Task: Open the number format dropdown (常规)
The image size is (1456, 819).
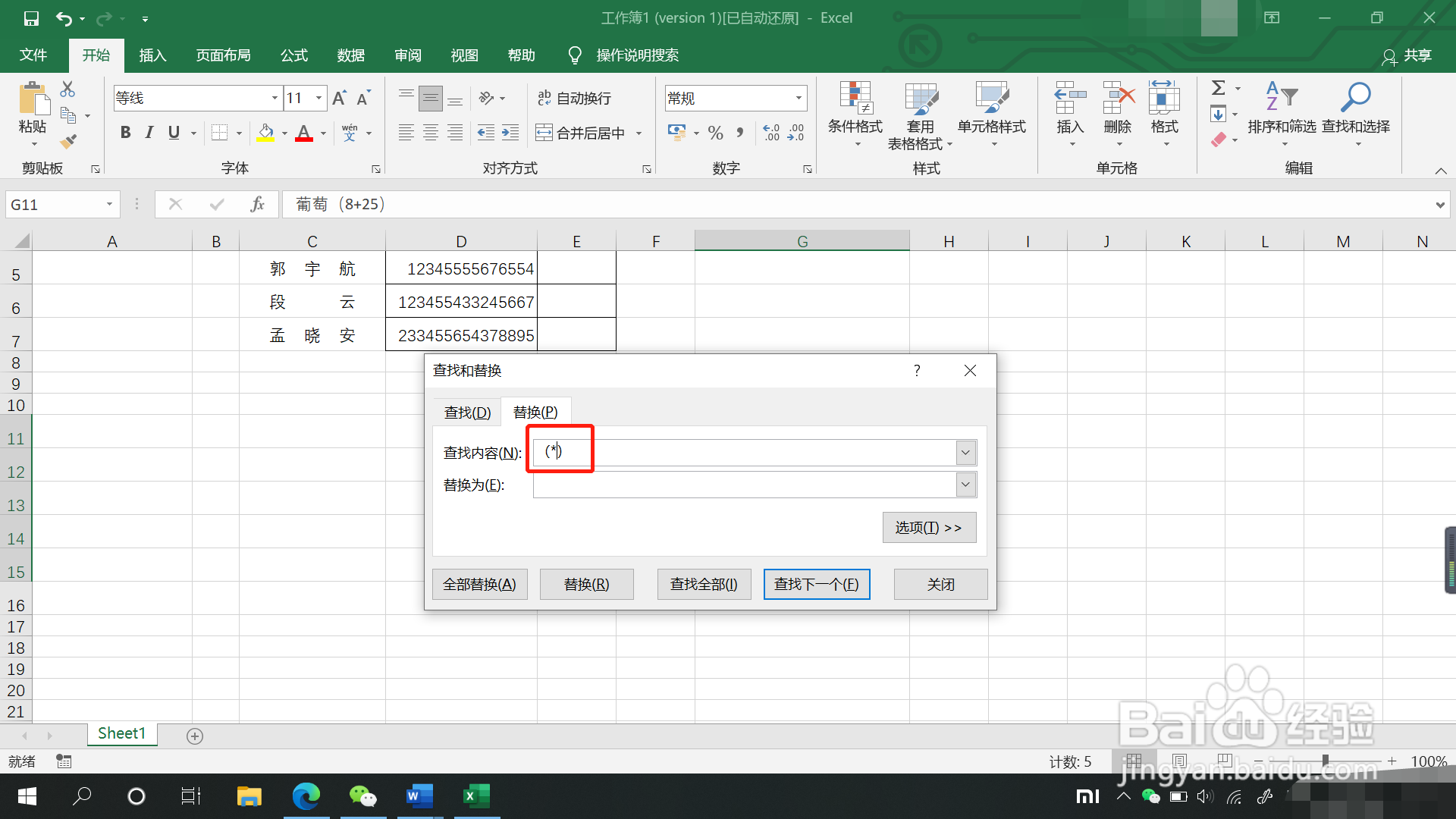Action: [799, 98]
